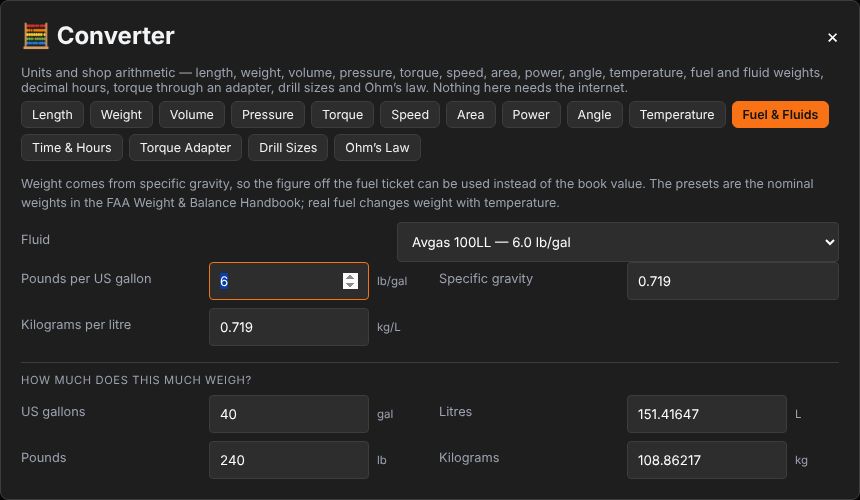Click the 'lb/gal' unit label
This screenshot has height=500, width=860.
392,281
